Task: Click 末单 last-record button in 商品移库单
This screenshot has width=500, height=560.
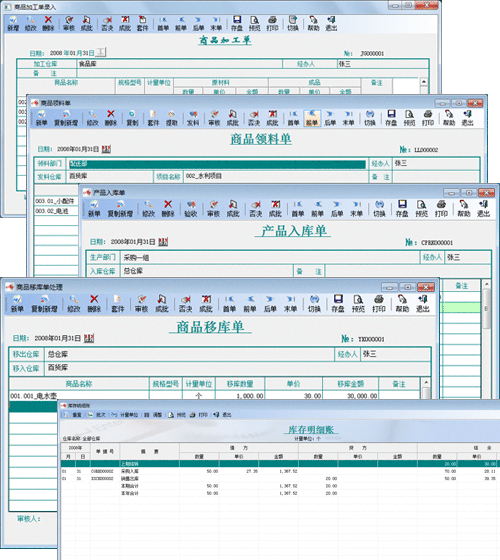Action: click(x=290, y=303)
